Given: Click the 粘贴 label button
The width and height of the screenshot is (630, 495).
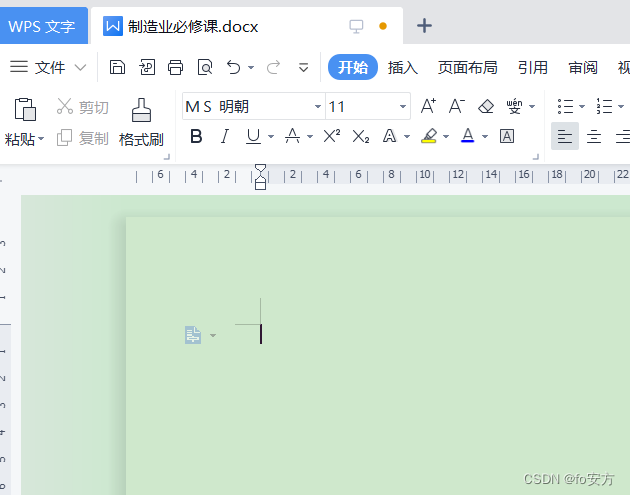Looking at the screenshot, I should pos(20,139).
